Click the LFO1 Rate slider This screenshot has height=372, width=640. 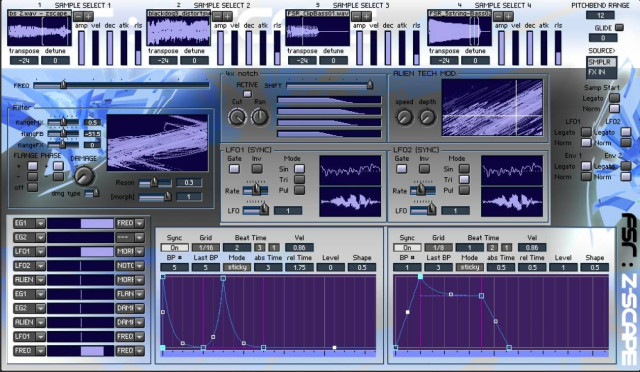tap(256, 190)
